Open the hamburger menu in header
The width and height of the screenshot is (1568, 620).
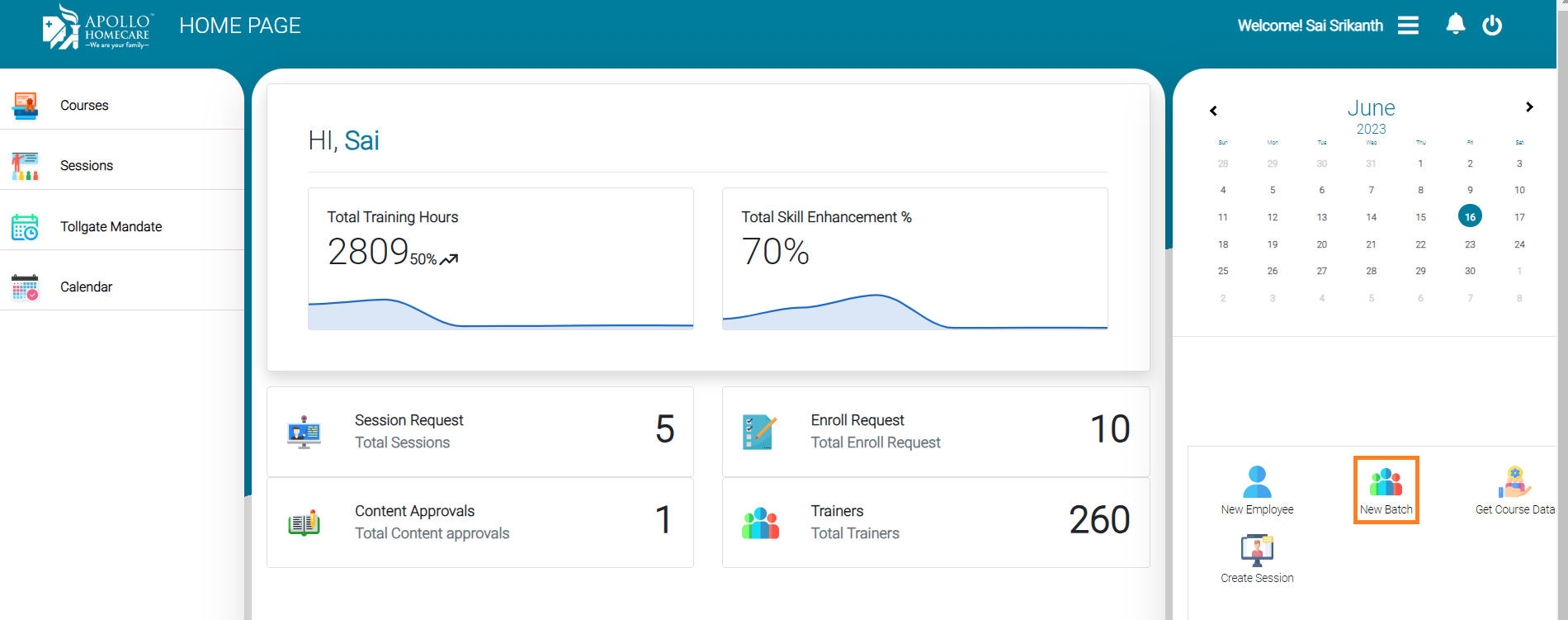point(1408,26)
